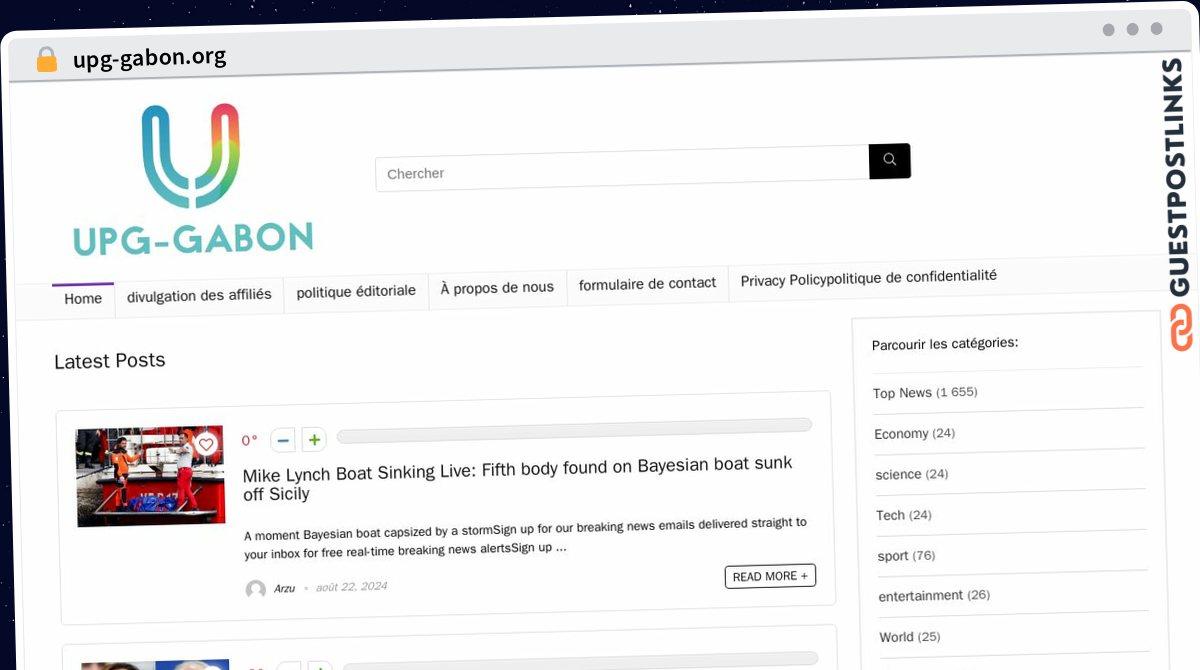Click the UPG-GABON logo
The width and height of the screenshot is (1200, 670).
click(x=193, y=180)
